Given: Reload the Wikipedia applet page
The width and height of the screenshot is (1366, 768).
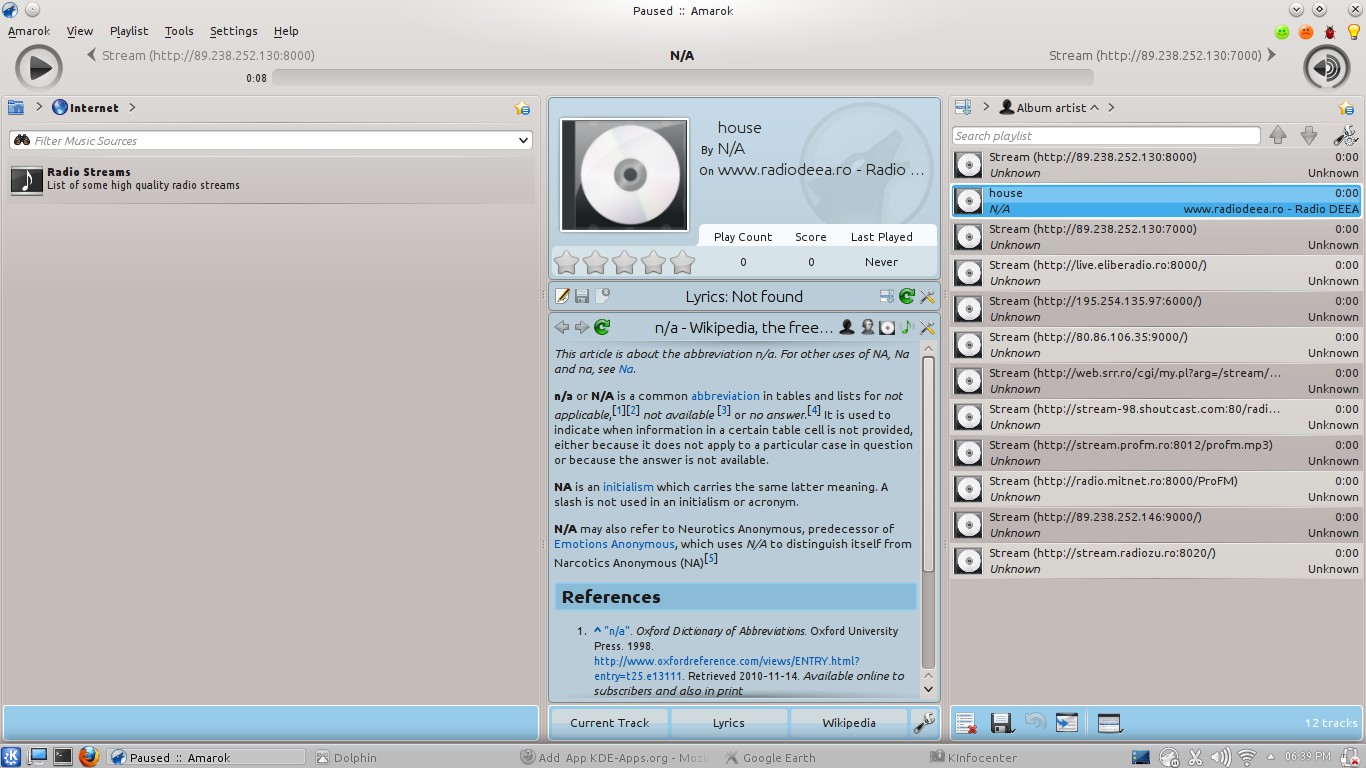Looking at the screenshot, I should (602, 327).
